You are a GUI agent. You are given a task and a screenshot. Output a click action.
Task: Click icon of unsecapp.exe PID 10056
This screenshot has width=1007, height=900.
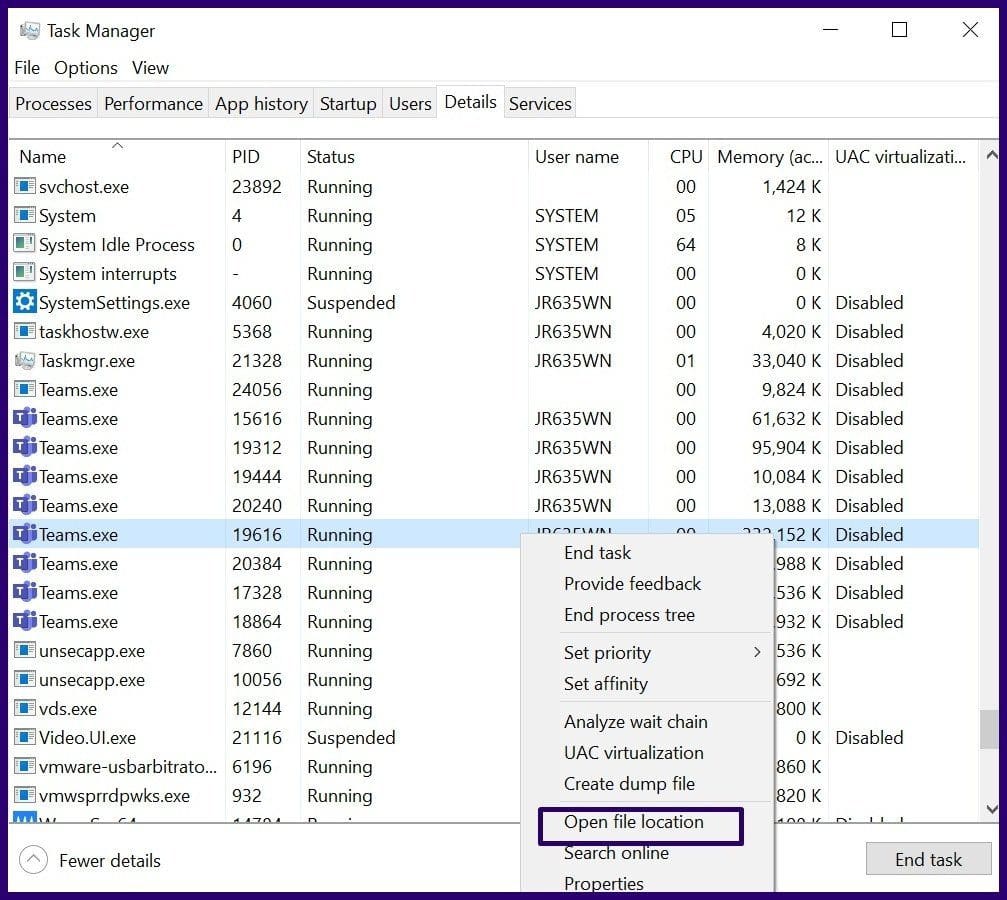[24, 679]
